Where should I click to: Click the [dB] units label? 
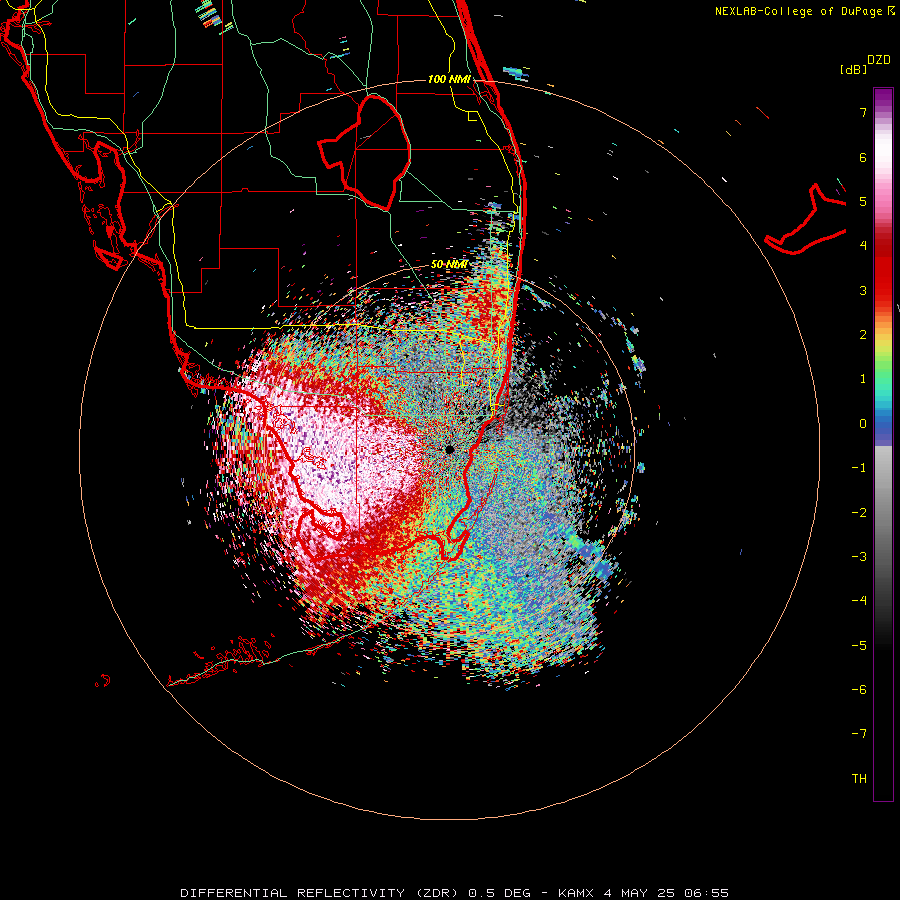pos(854,70)
